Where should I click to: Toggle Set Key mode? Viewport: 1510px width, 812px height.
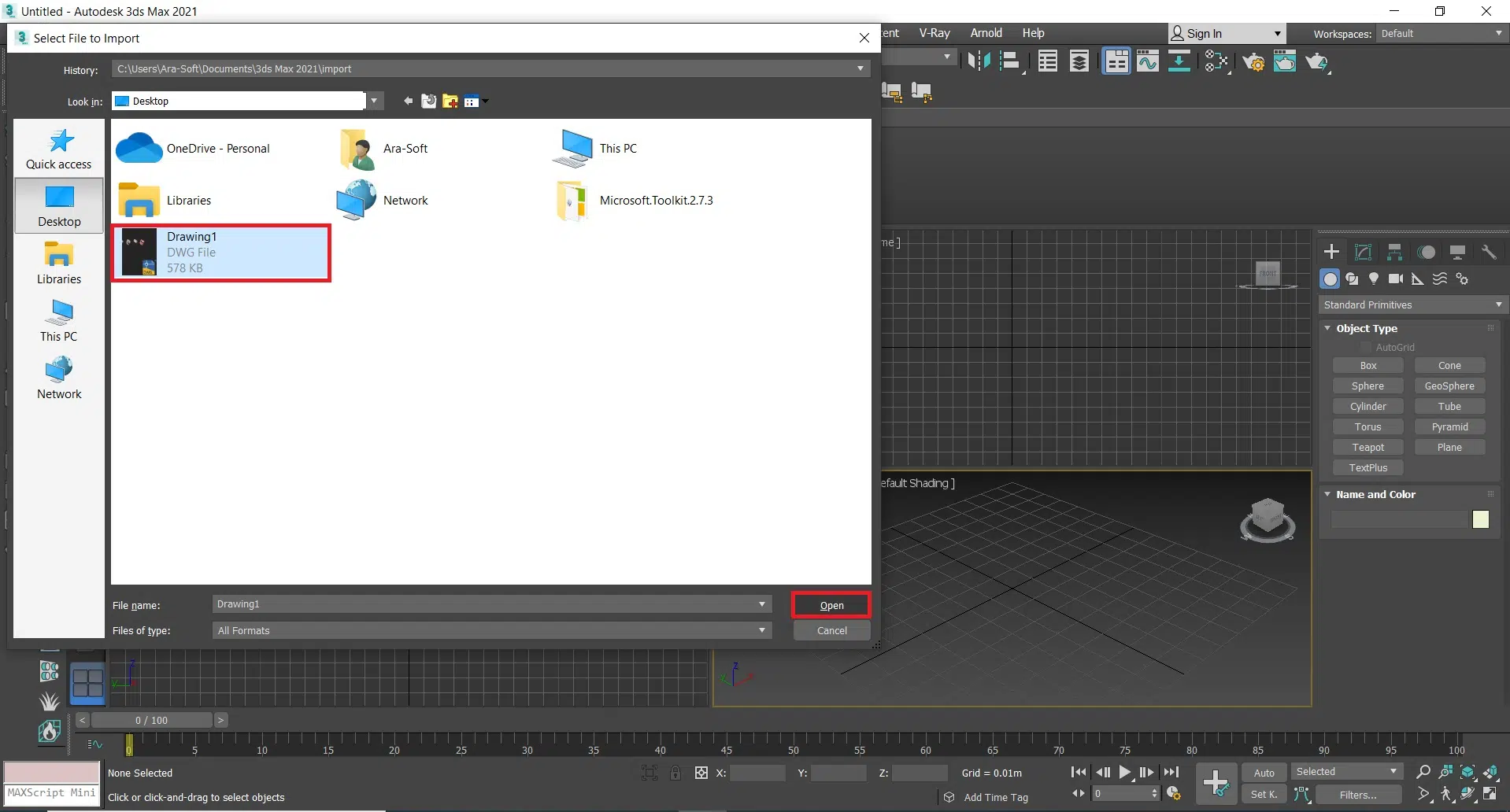[1264, 795]
